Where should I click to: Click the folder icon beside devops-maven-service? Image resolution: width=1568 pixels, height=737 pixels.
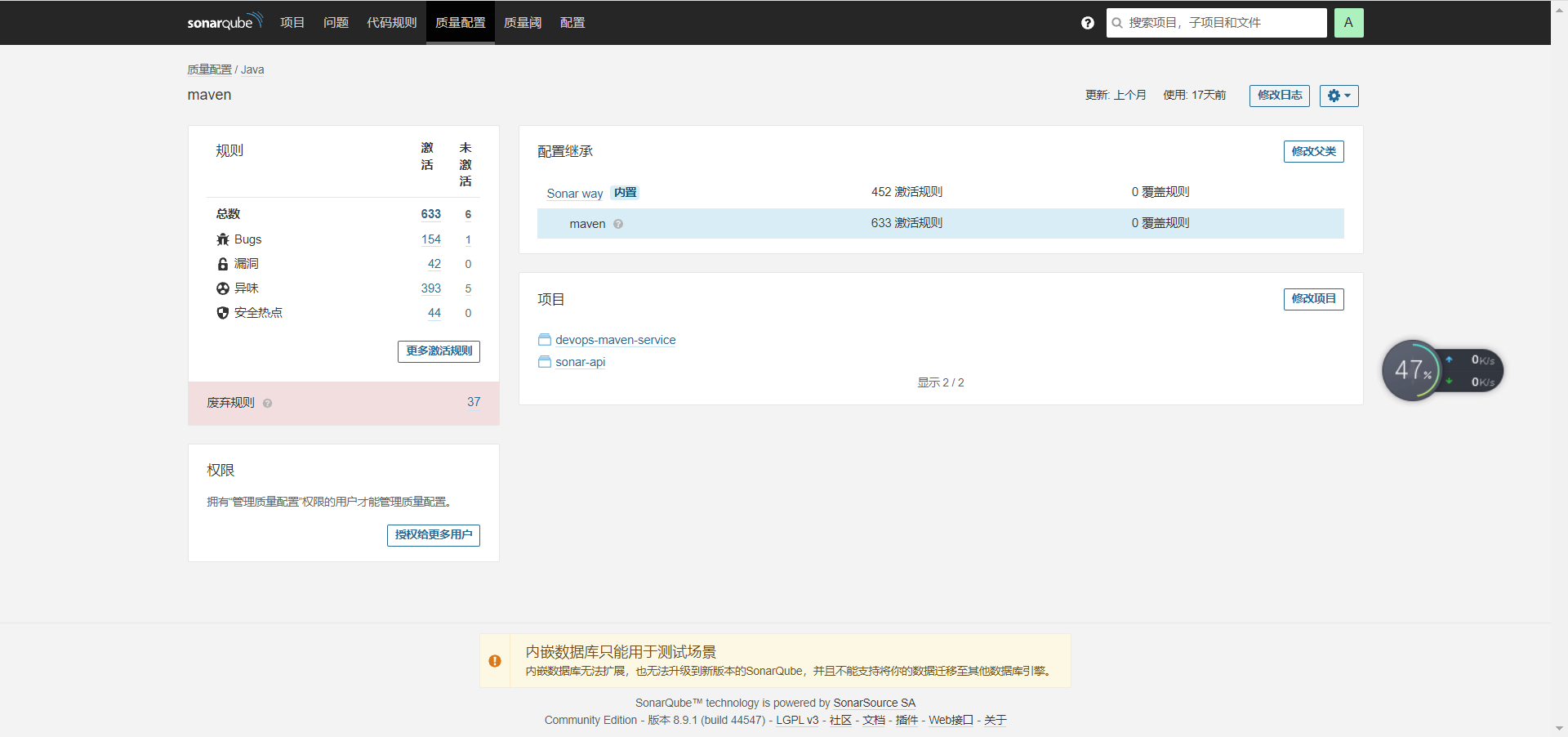click(544, 339)
